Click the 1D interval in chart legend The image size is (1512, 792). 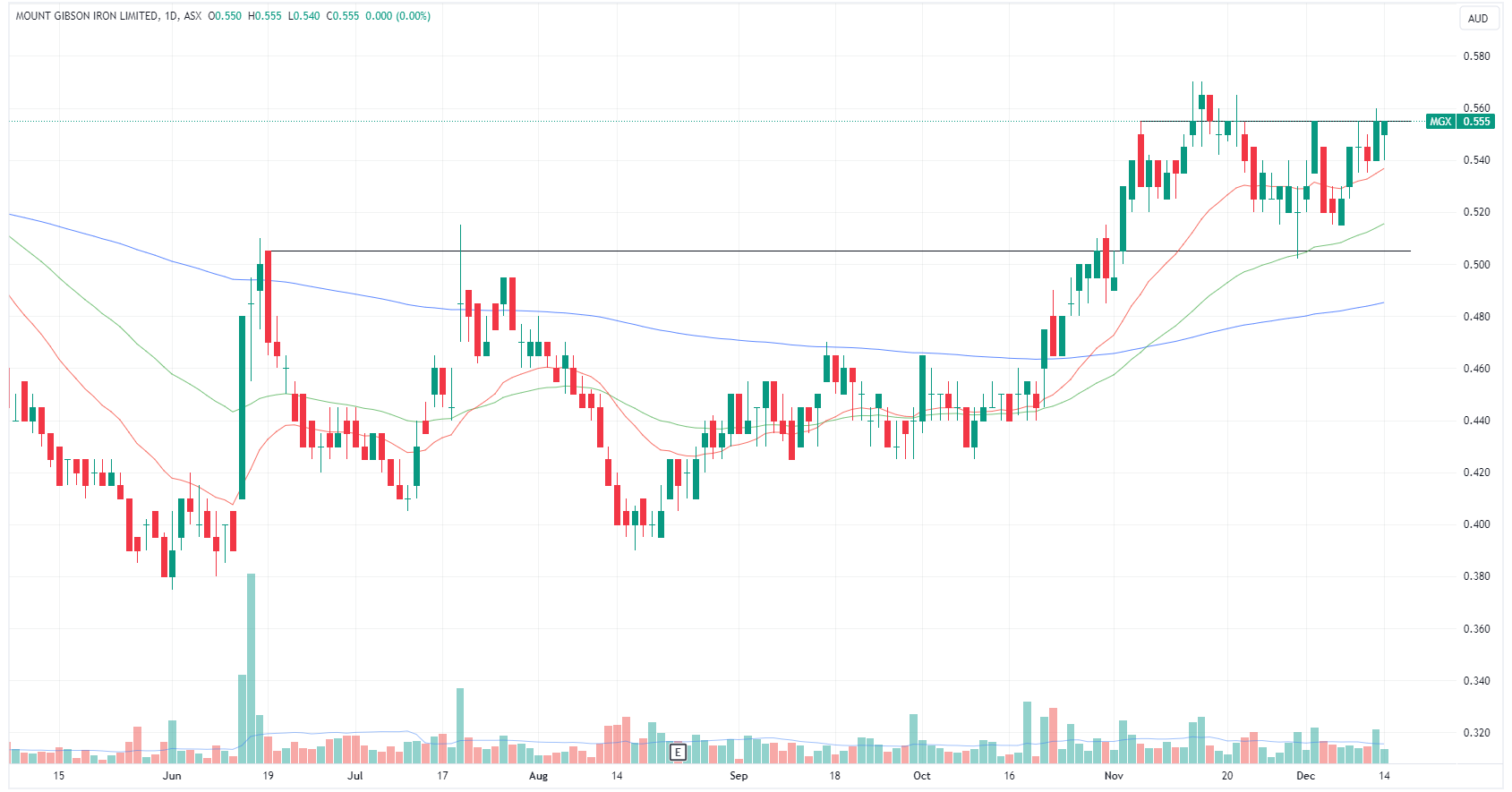click(x=170, y=16)
